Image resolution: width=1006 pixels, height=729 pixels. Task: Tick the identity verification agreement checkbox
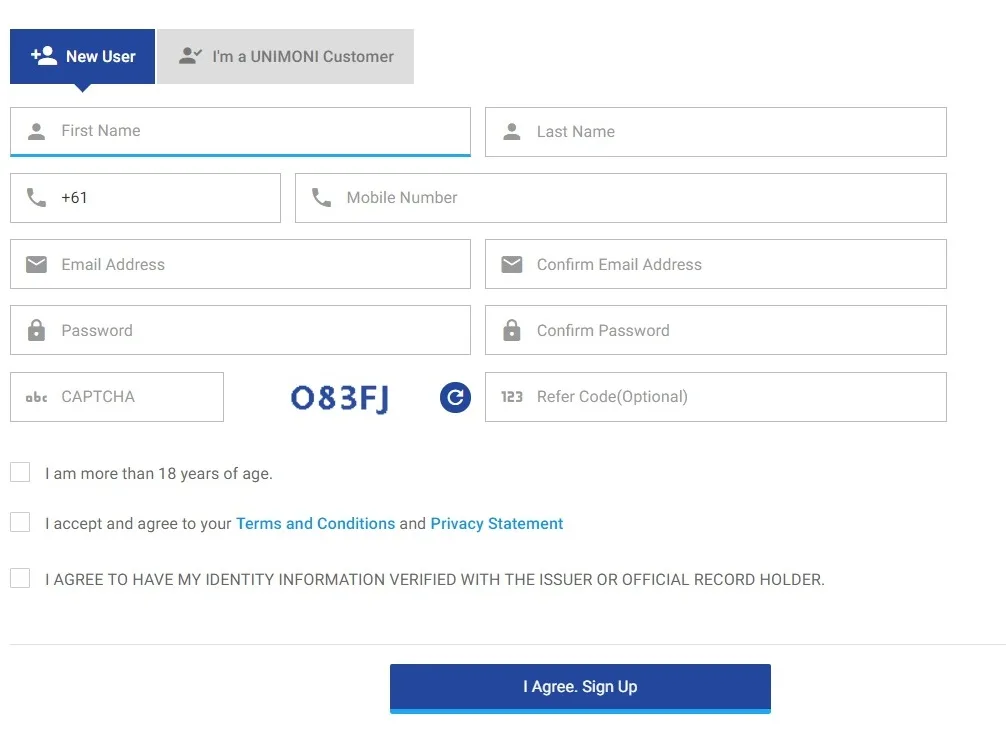pos(20,578)
